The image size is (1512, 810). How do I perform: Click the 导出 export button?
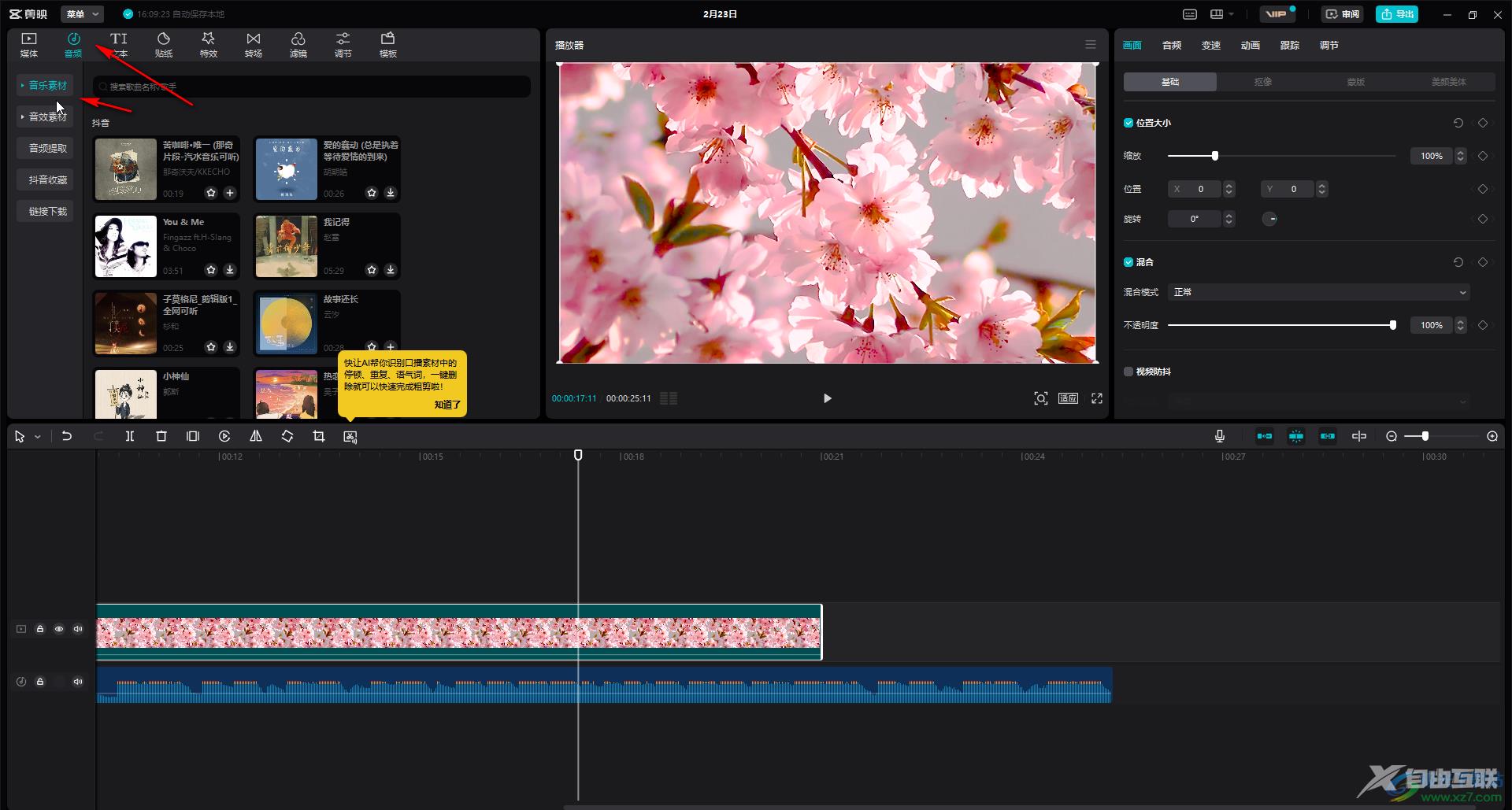(x=1397, y=14)
